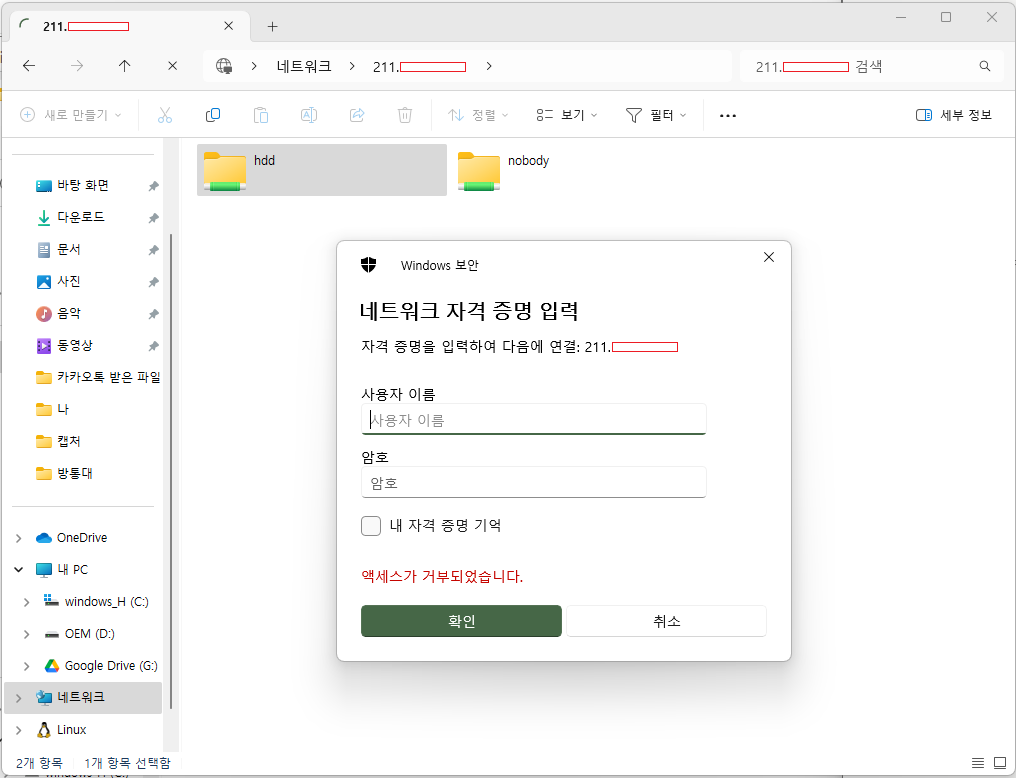Screen dimensions: 1016x778
Task: Go back with the left arrow
Action: pos(29,65)
